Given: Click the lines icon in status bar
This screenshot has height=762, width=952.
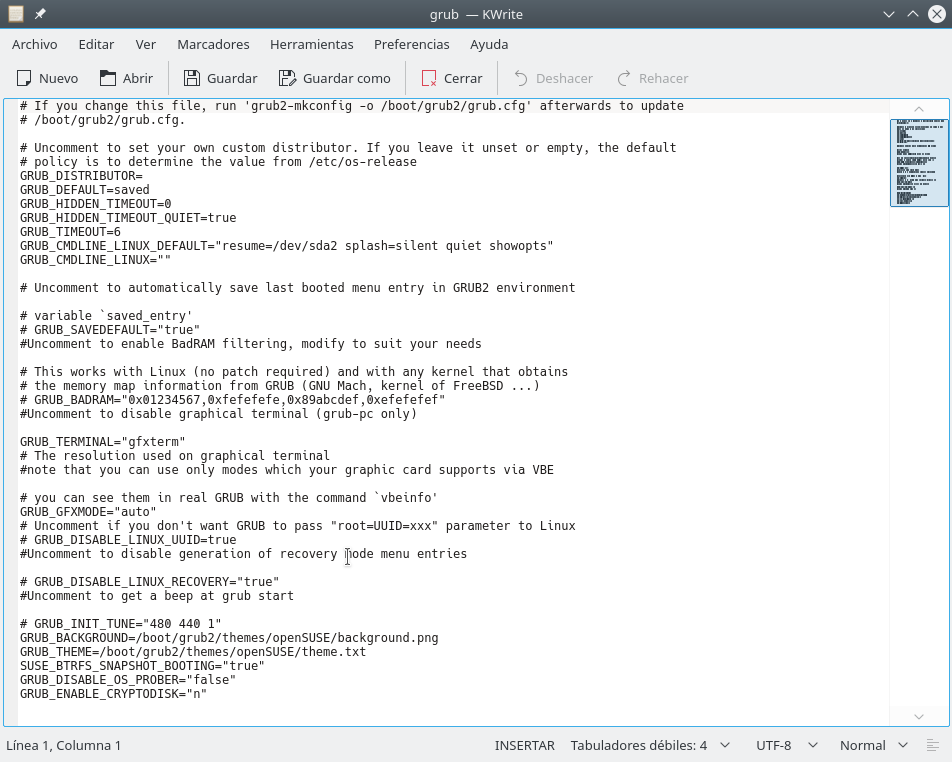Looking at the screenshot, I should click(x=932, y=745).
